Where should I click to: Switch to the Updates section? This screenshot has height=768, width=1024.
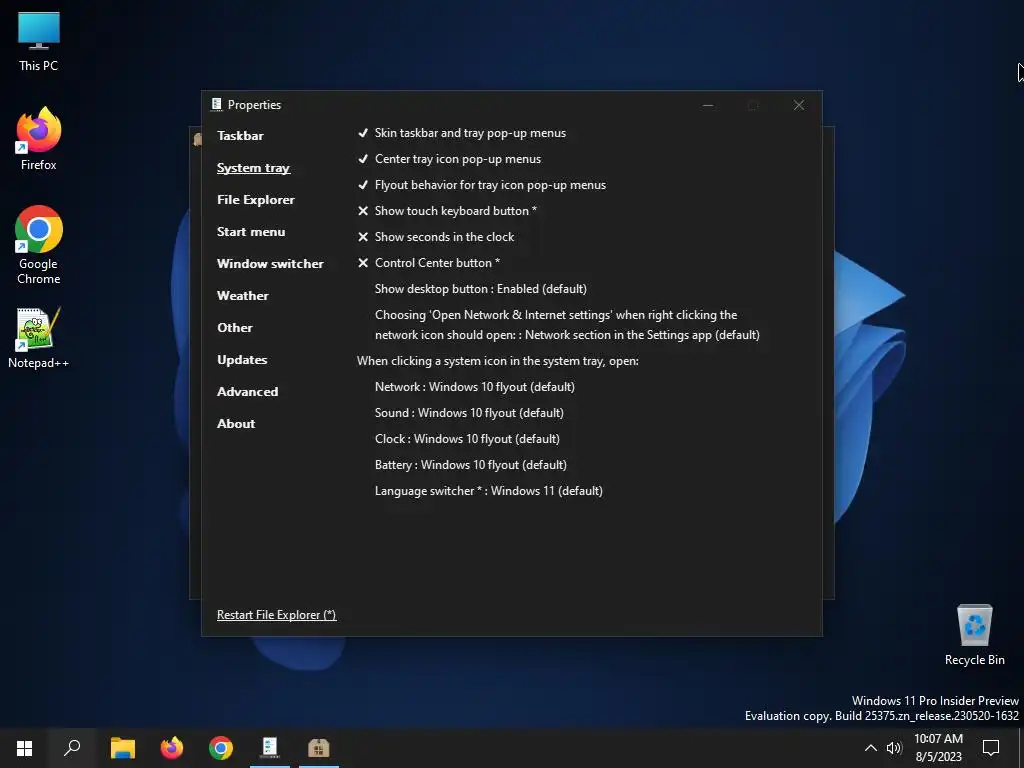coord(242,360)
